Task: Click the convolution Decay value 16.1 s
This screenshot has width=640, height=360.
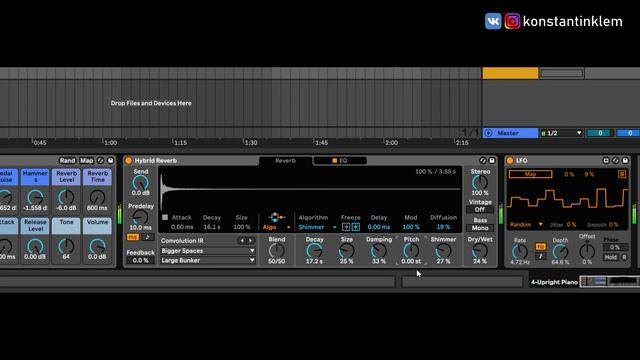Action: 212,227
